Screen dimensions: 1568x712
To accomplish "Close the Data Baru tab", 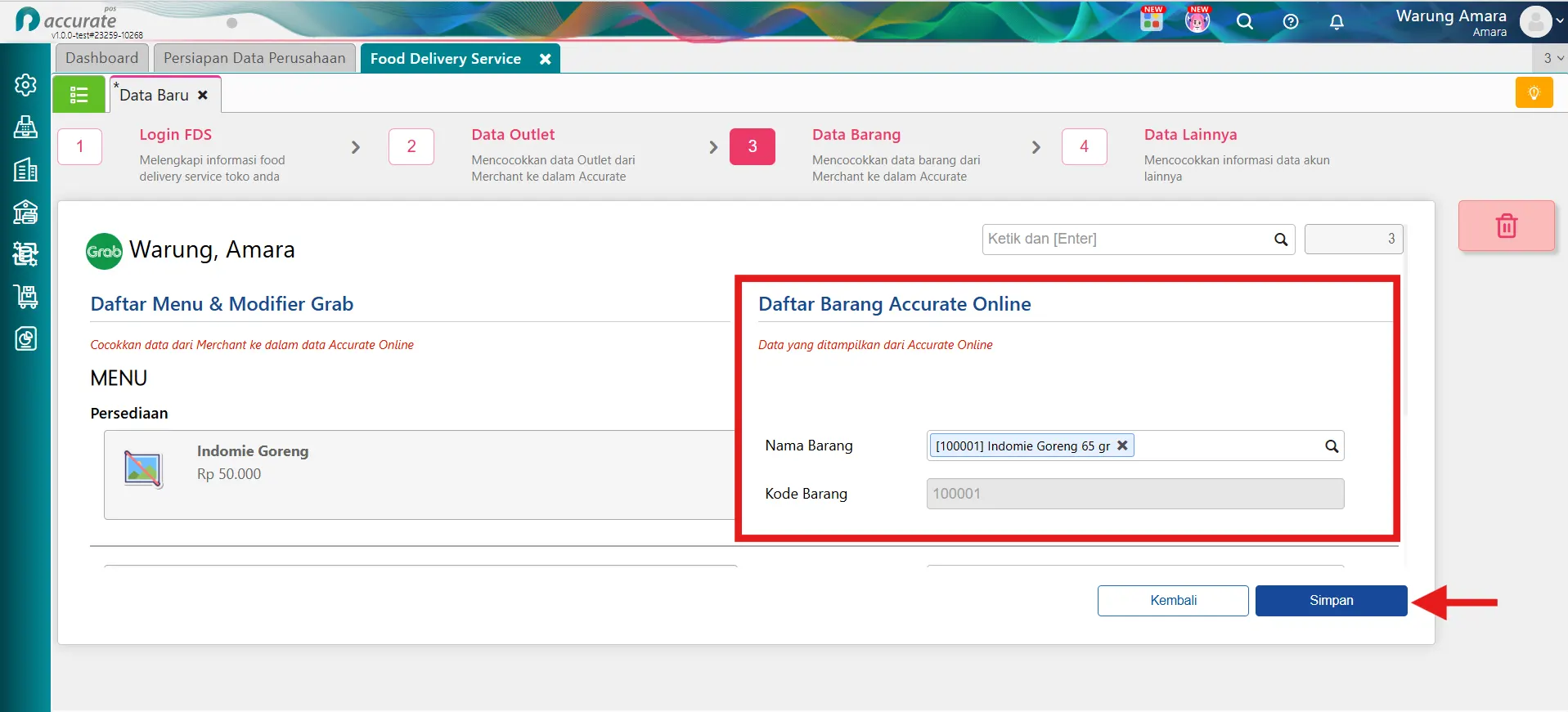I will point(203,95).
